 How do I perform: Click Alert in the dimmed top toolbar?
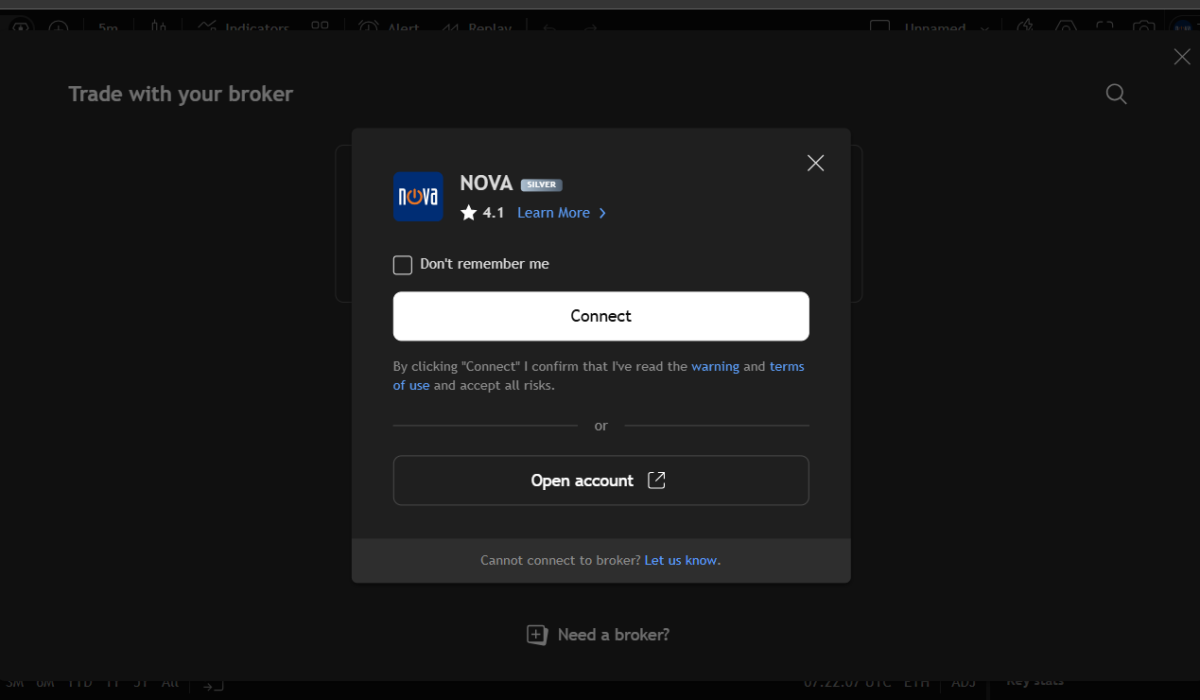389,28
